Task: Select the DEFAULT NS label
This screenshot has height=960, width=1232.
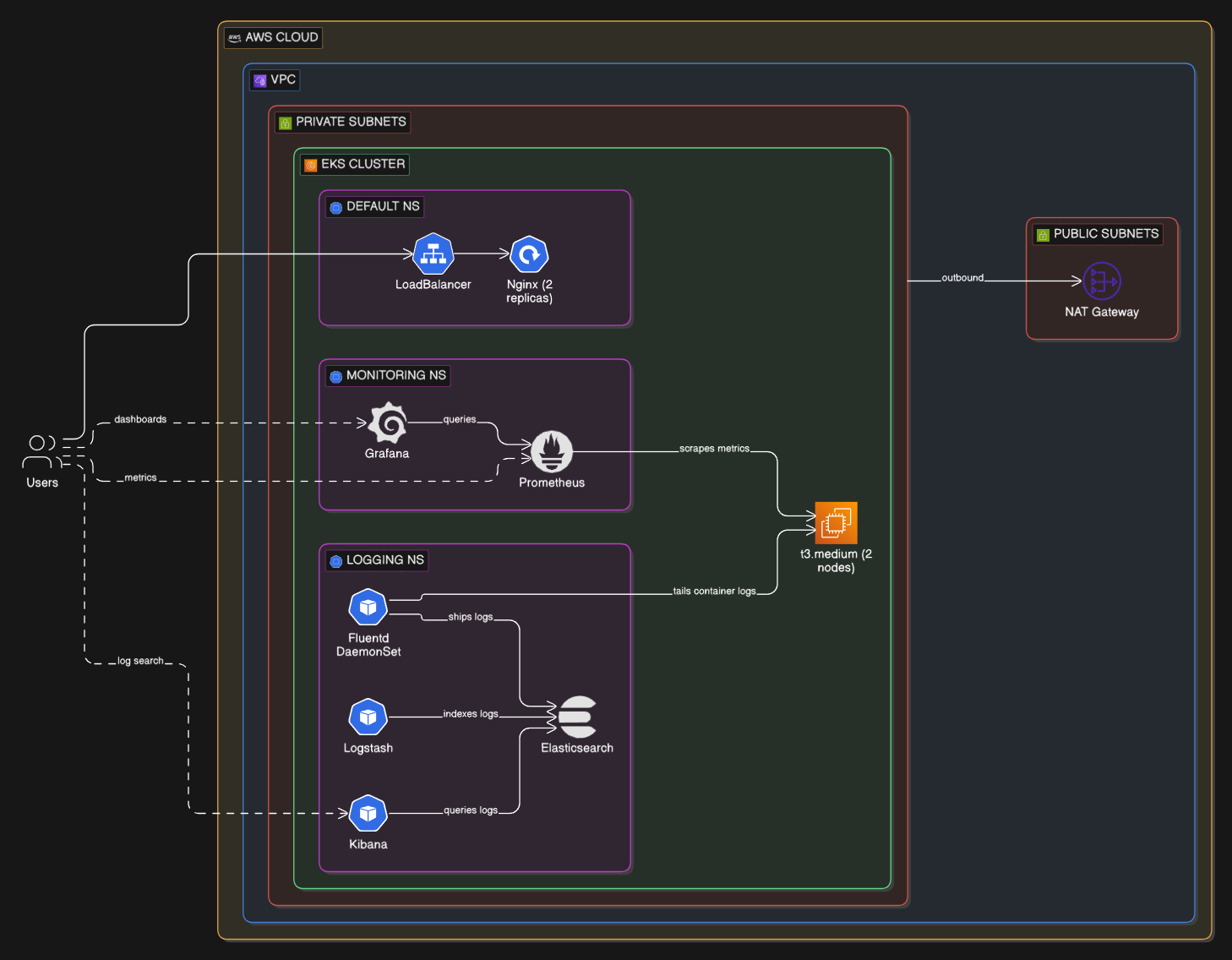Action: tap(374, 207)
